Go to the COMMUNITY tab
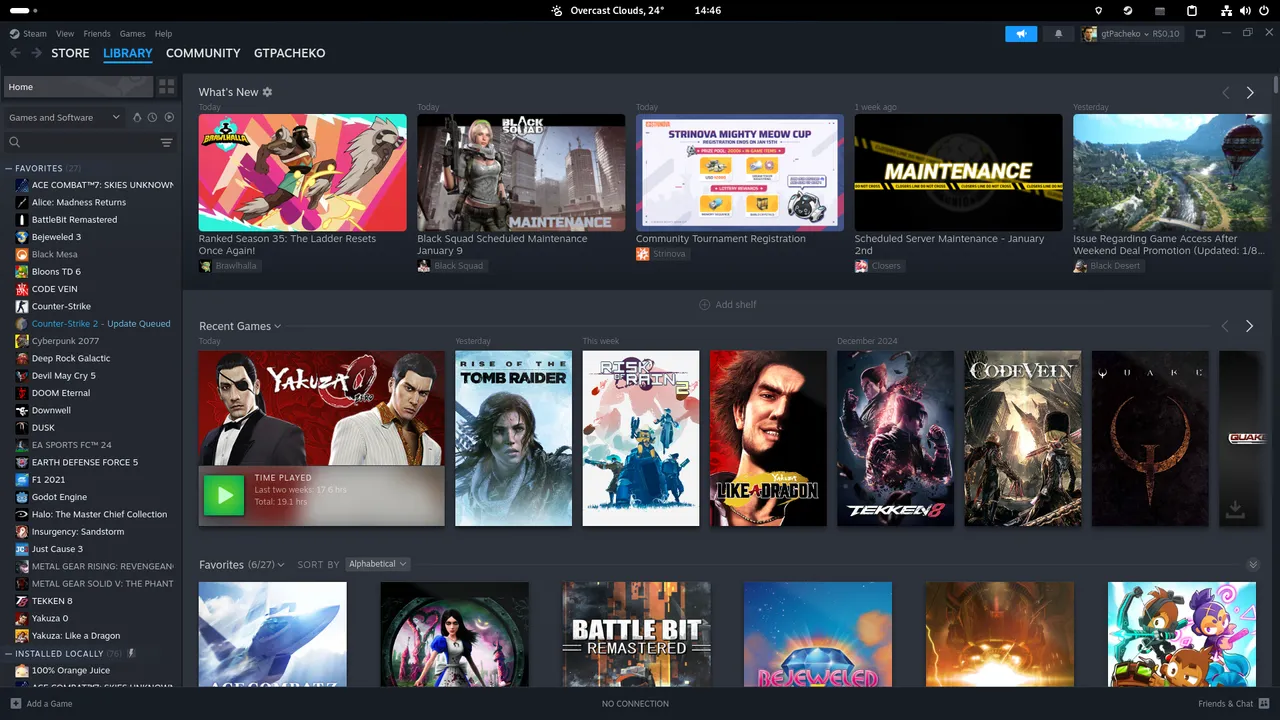 [x=203, y=53]
